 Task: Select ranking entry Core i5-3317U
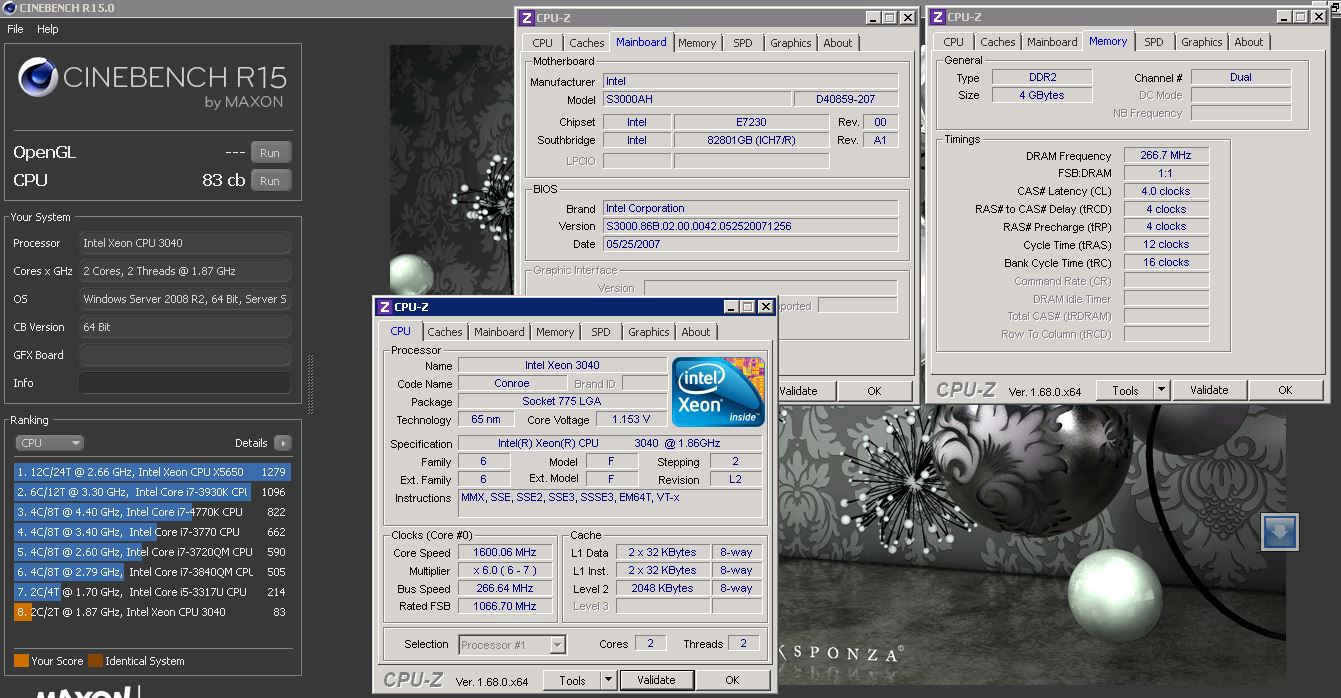pyautogui.click(x=152, y=592)
